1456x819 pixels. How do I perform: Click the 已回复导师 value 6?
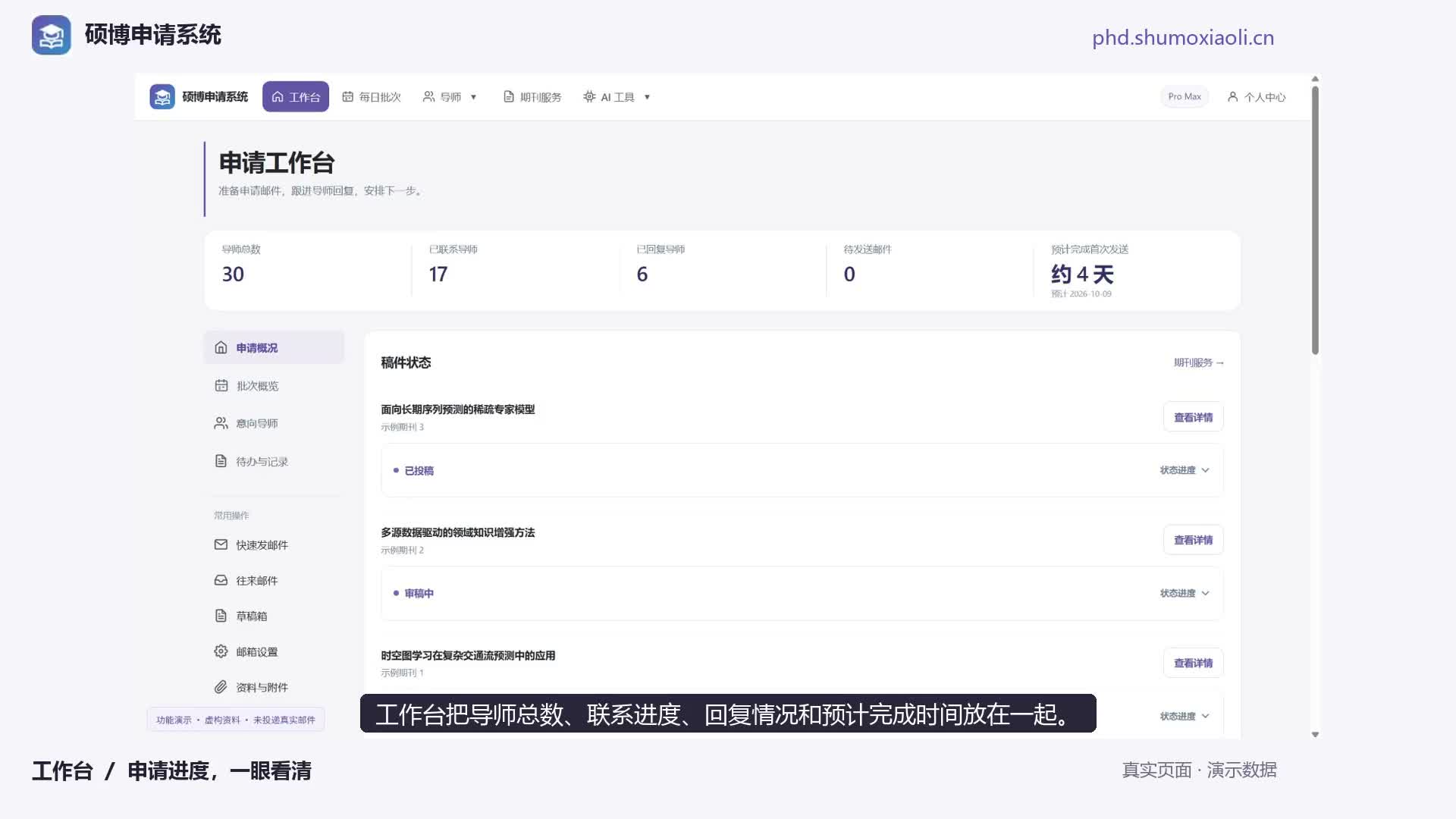point(642,275)
